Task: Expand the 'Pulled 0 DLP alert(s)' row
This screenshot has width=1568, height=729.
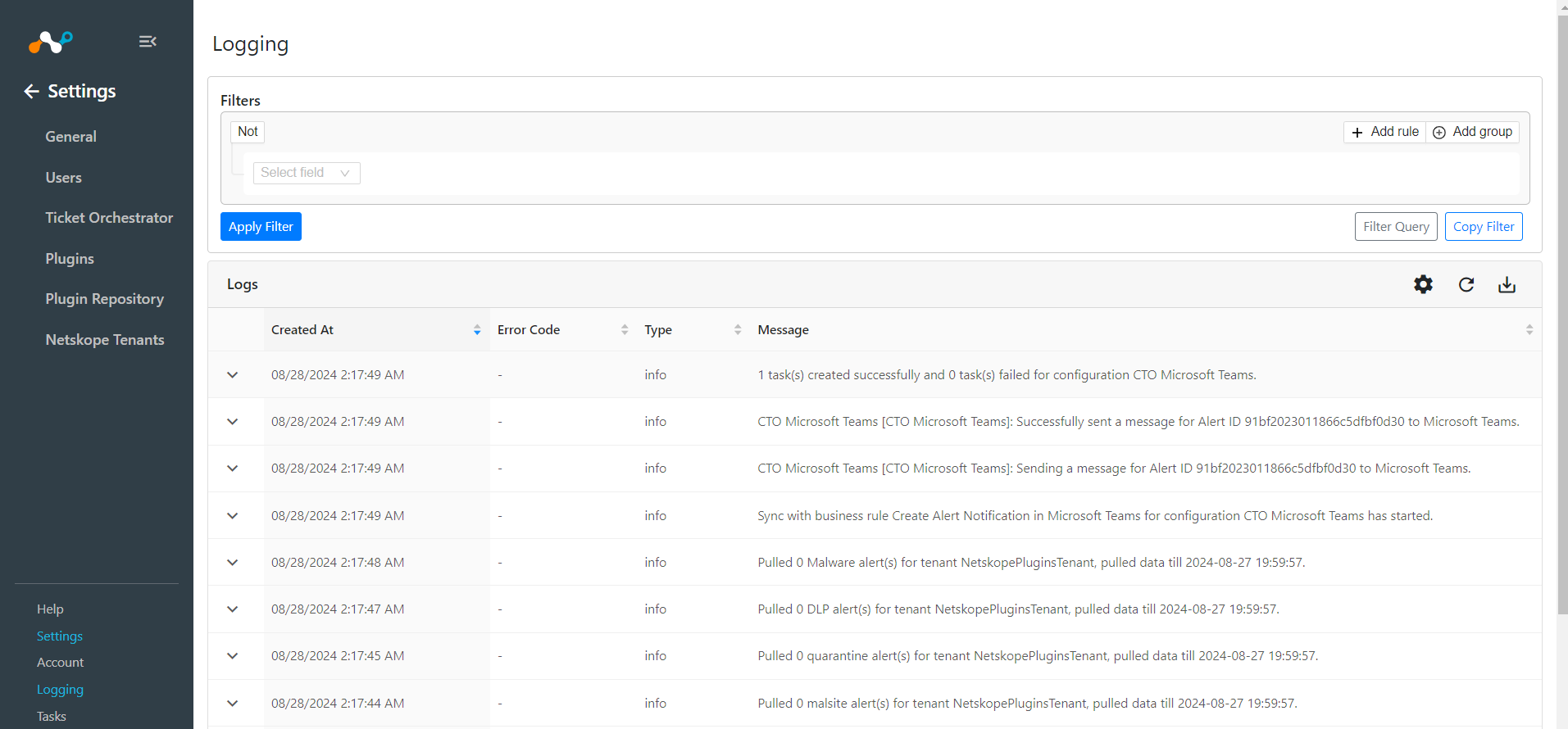Action: click(x=233, y=609)
